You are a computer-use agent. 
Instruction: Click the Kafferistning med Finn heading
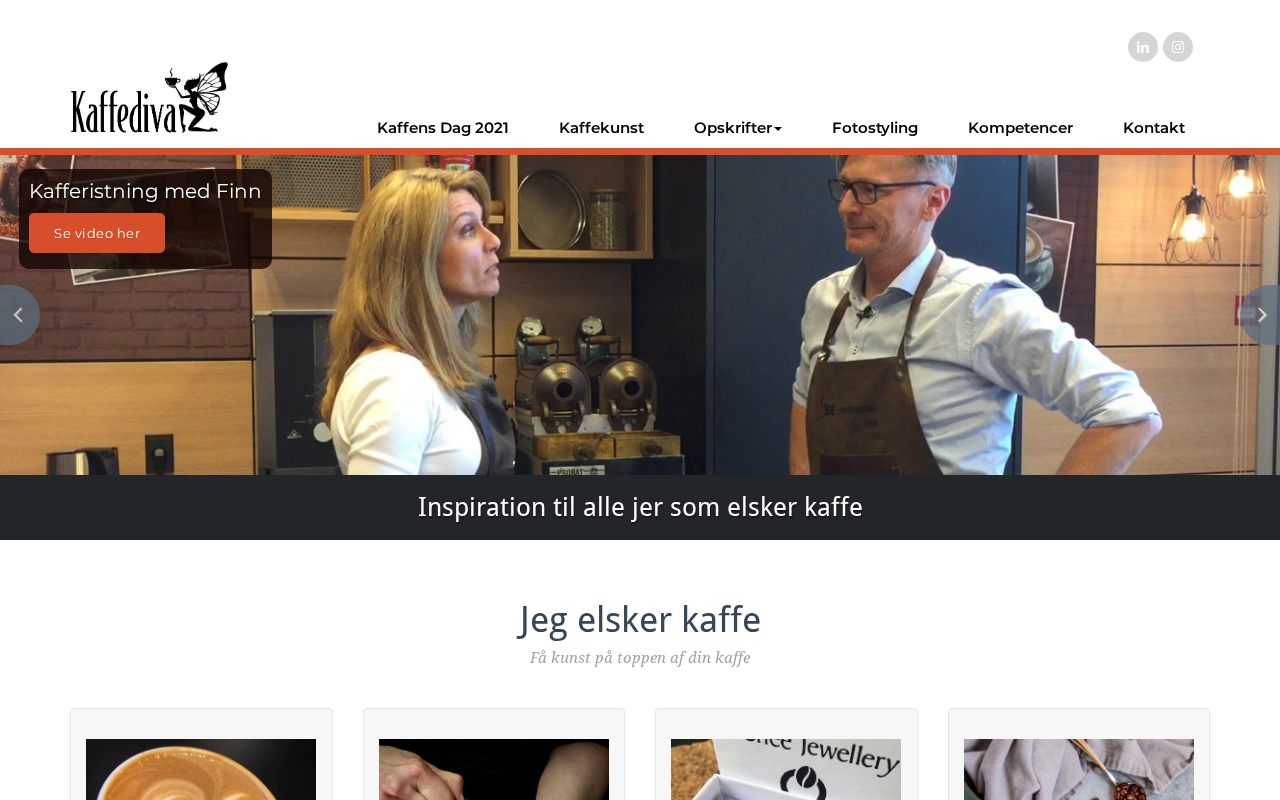pos(145,191)
